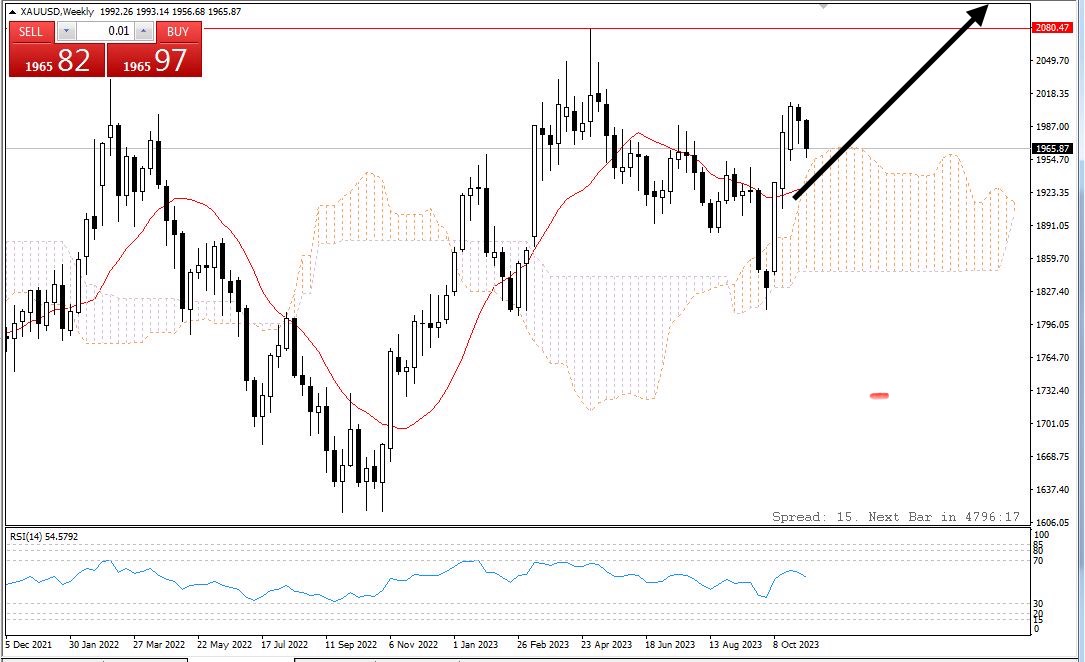Click the 2018.35 price scale label
This screenshot has height=662, width=1085.
click(x=1052, y=93)
